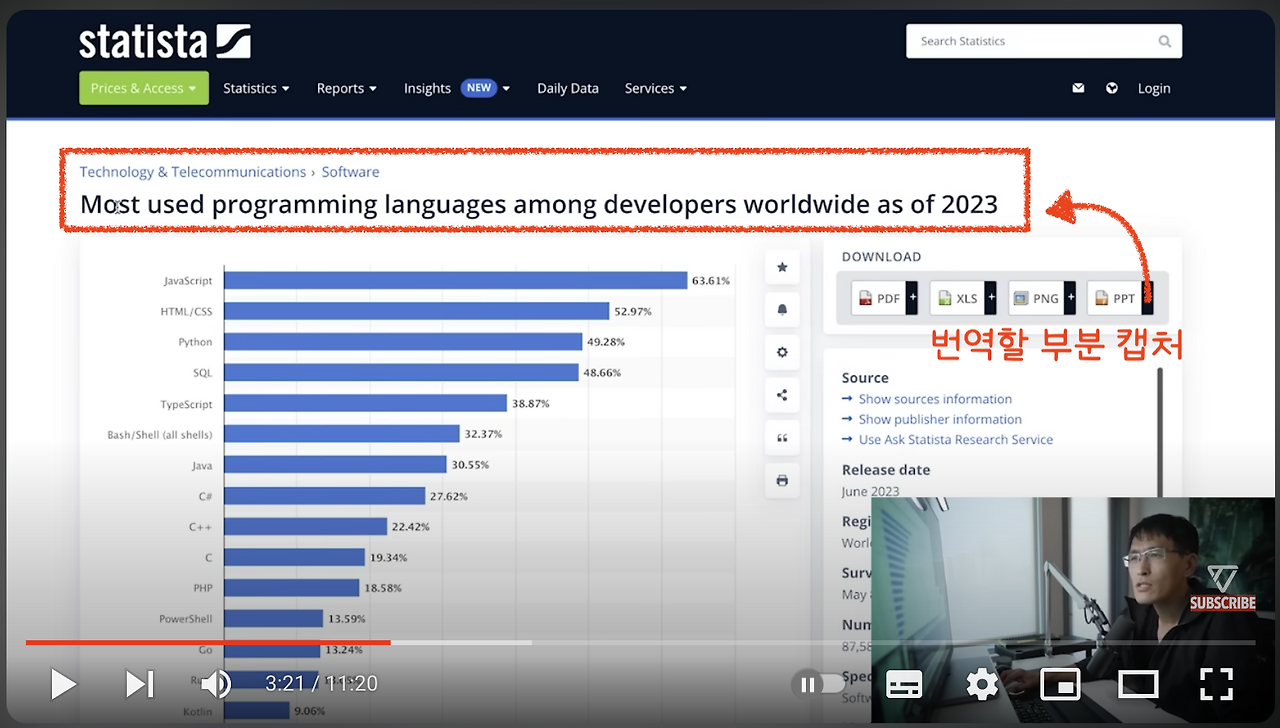Click the Login link
1280x728 pixels.
1154,88
